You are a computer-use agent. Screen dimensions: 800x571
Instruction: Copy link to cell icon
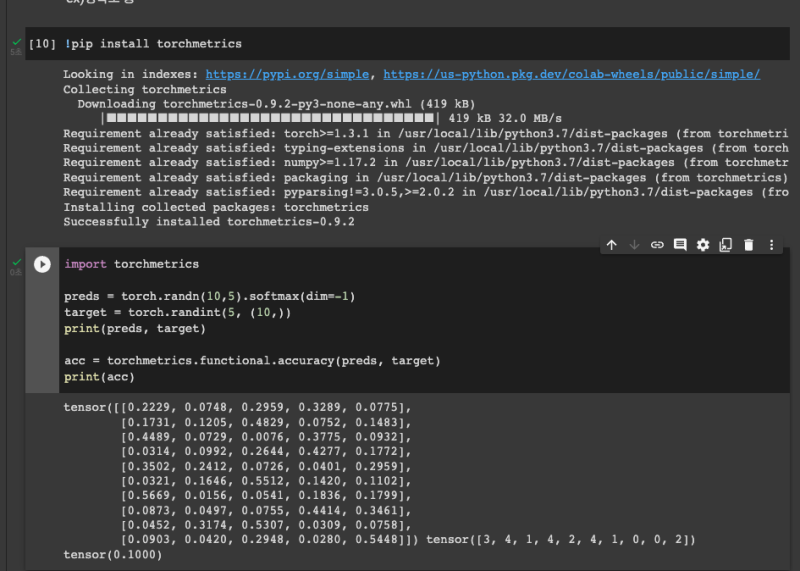pos(657,245)
